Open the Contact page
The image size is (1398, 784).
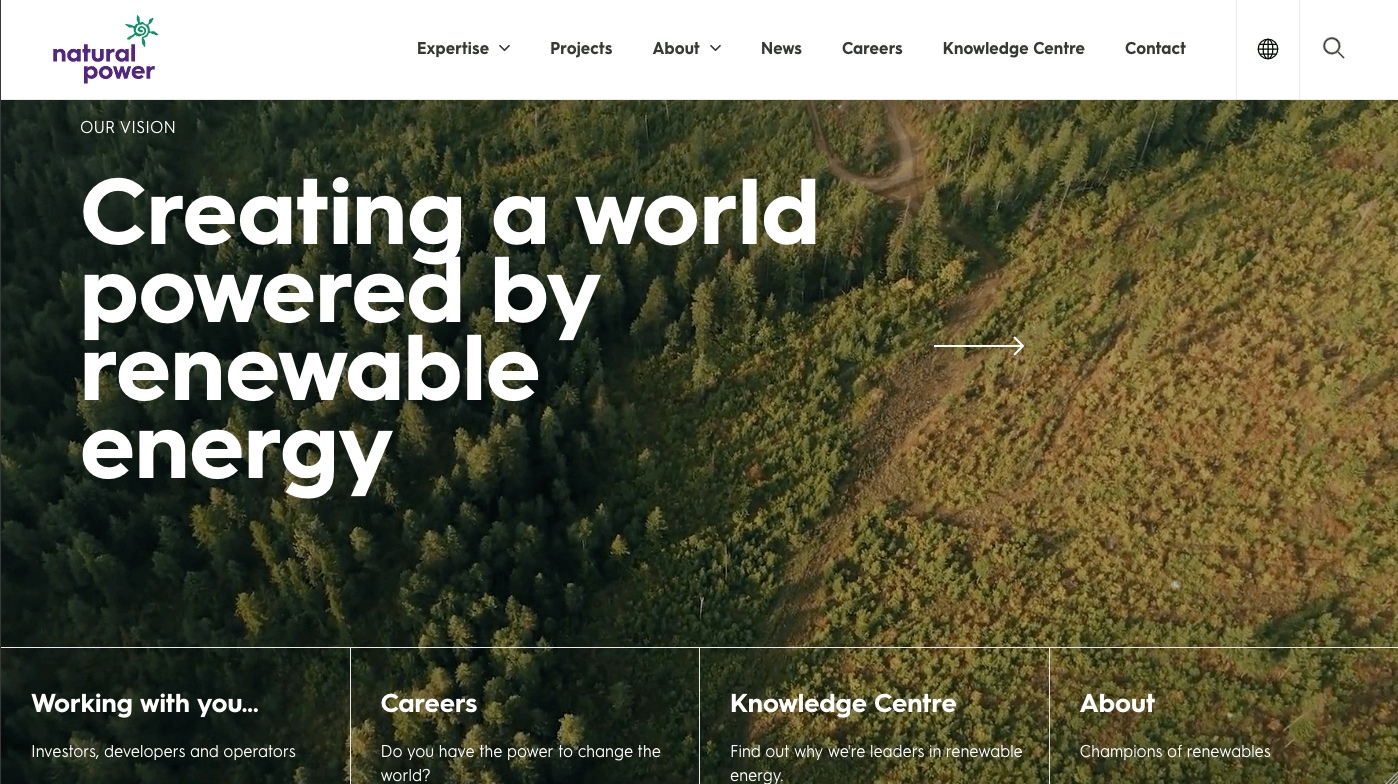[1155, 48]
